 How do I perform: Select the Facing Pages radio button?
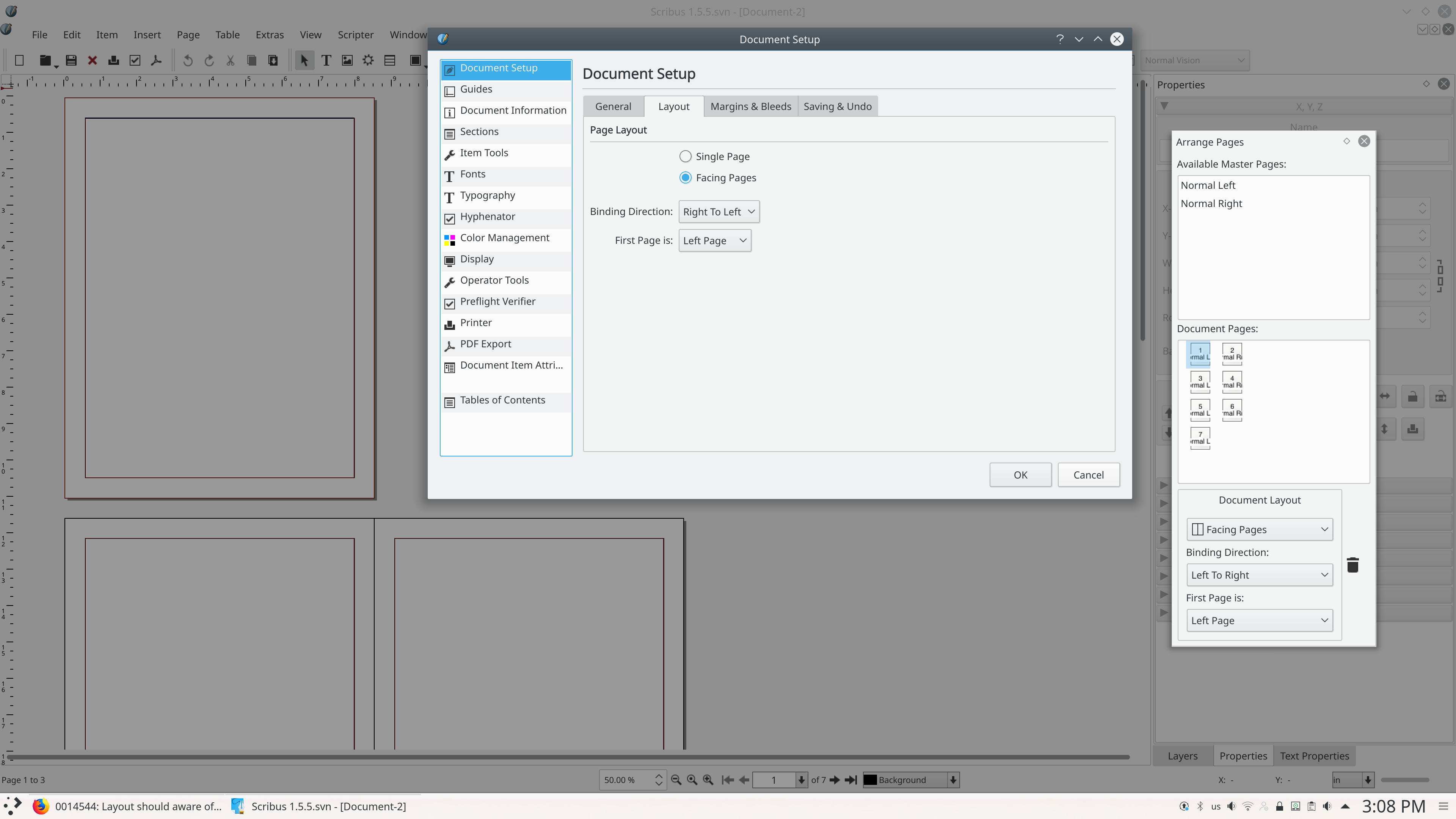[685, 178]
